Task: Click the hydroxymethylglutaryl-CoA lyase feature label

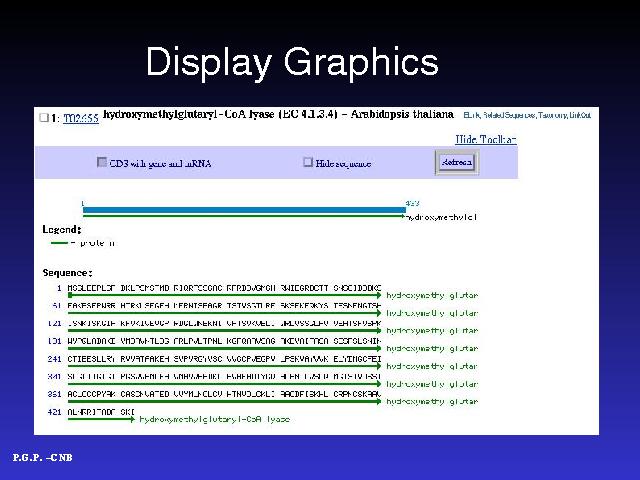Action: (x=214, y=419)
